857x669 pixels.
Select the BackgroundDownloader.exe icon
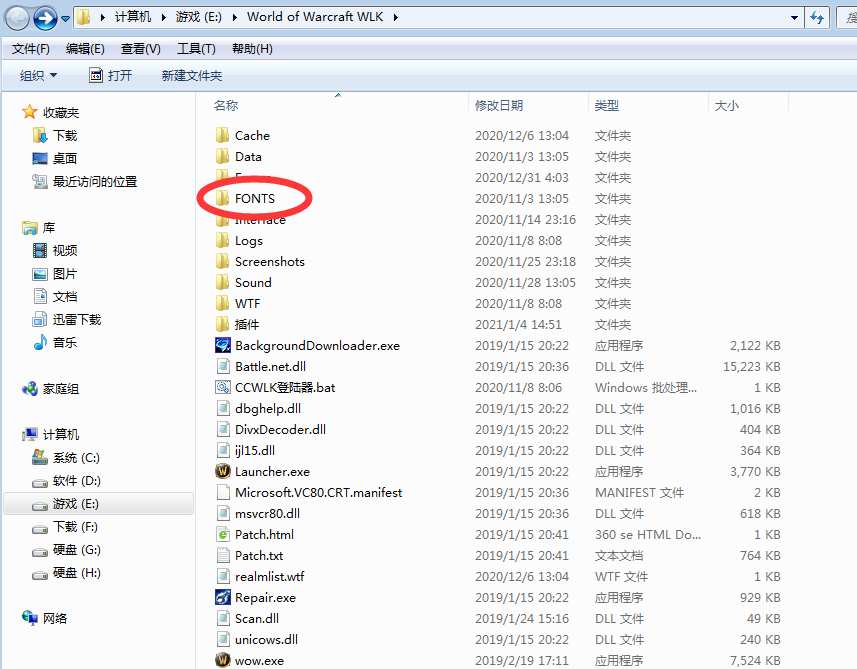pyautogui.click(x=223, y=345)
